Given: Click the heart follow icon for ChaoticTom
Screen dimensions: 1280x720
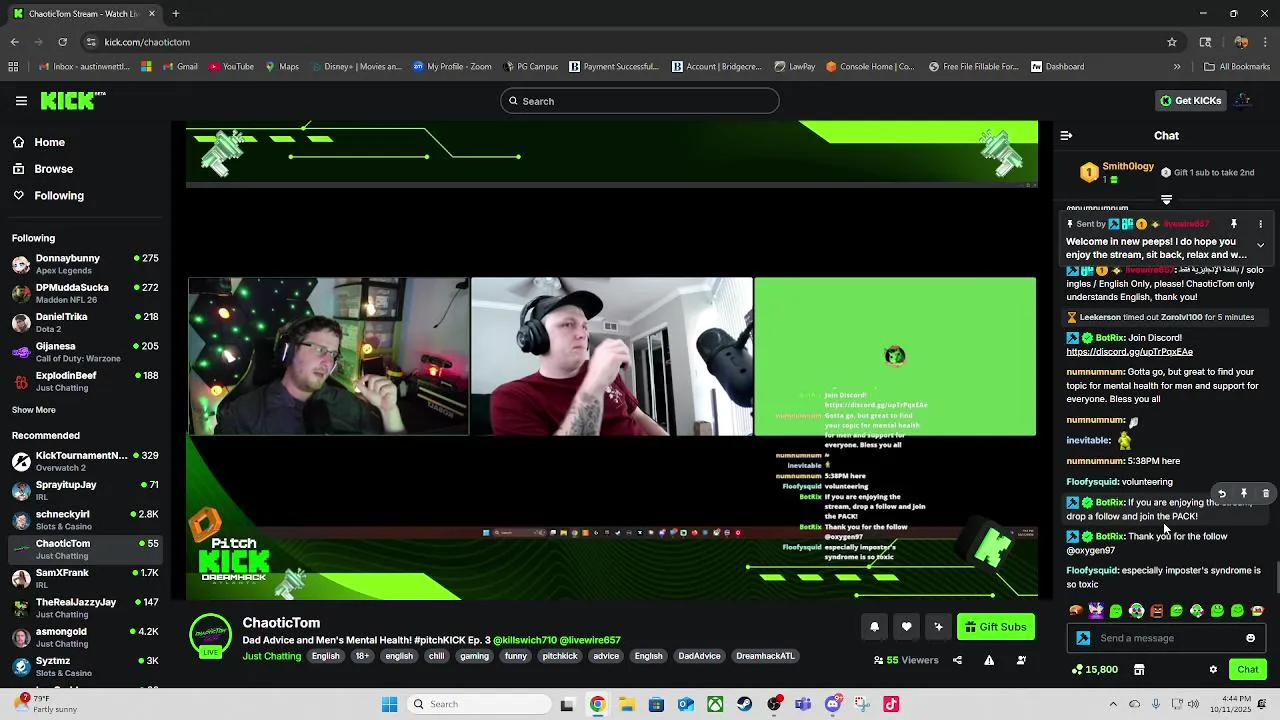Looking at the screenshot, I should coord(906,627).
